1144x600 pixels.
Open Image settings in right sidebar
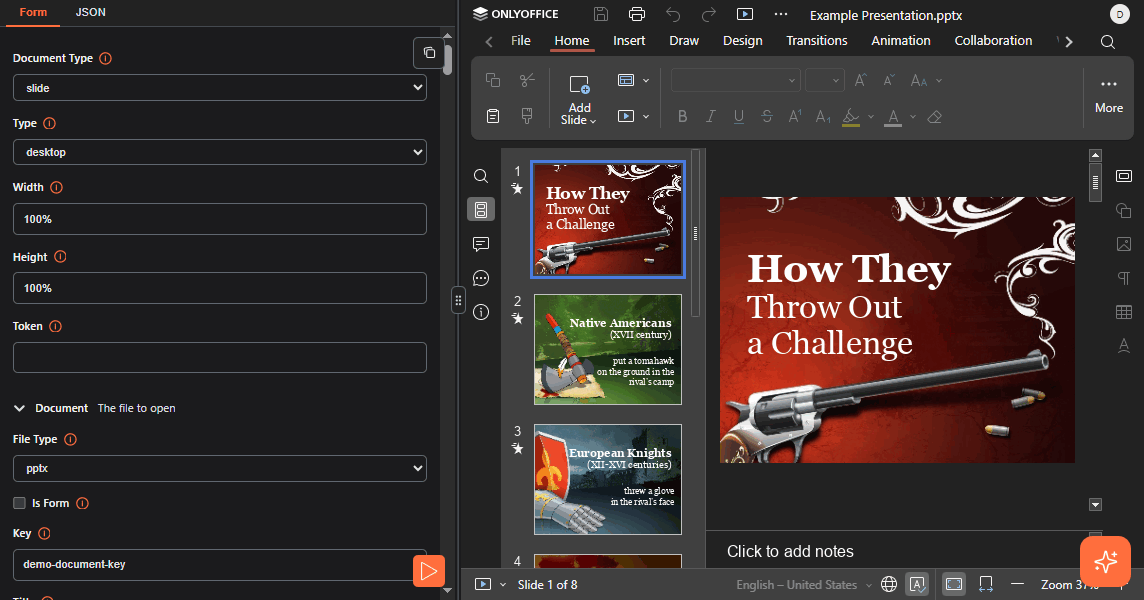coord(1123,244)
